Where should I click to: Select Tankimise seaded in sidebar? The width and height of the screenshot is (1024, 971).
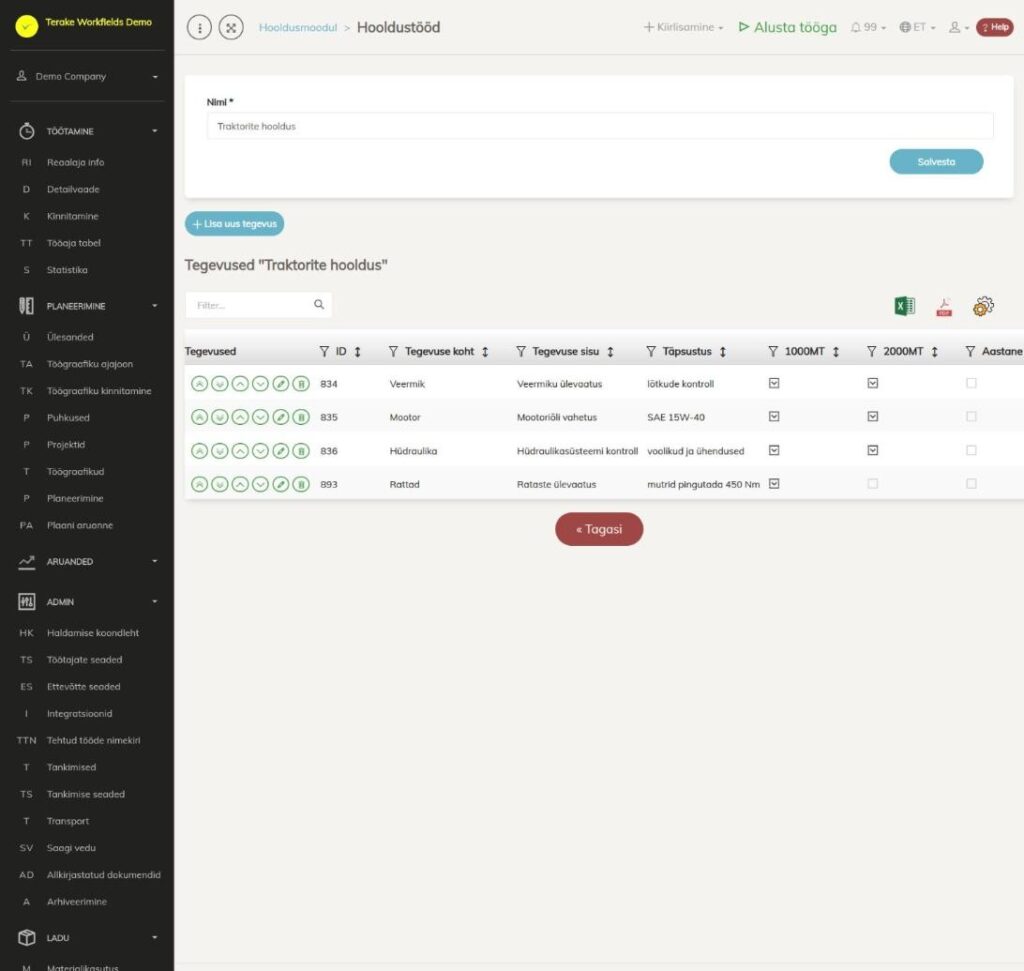tap(86, 794)
